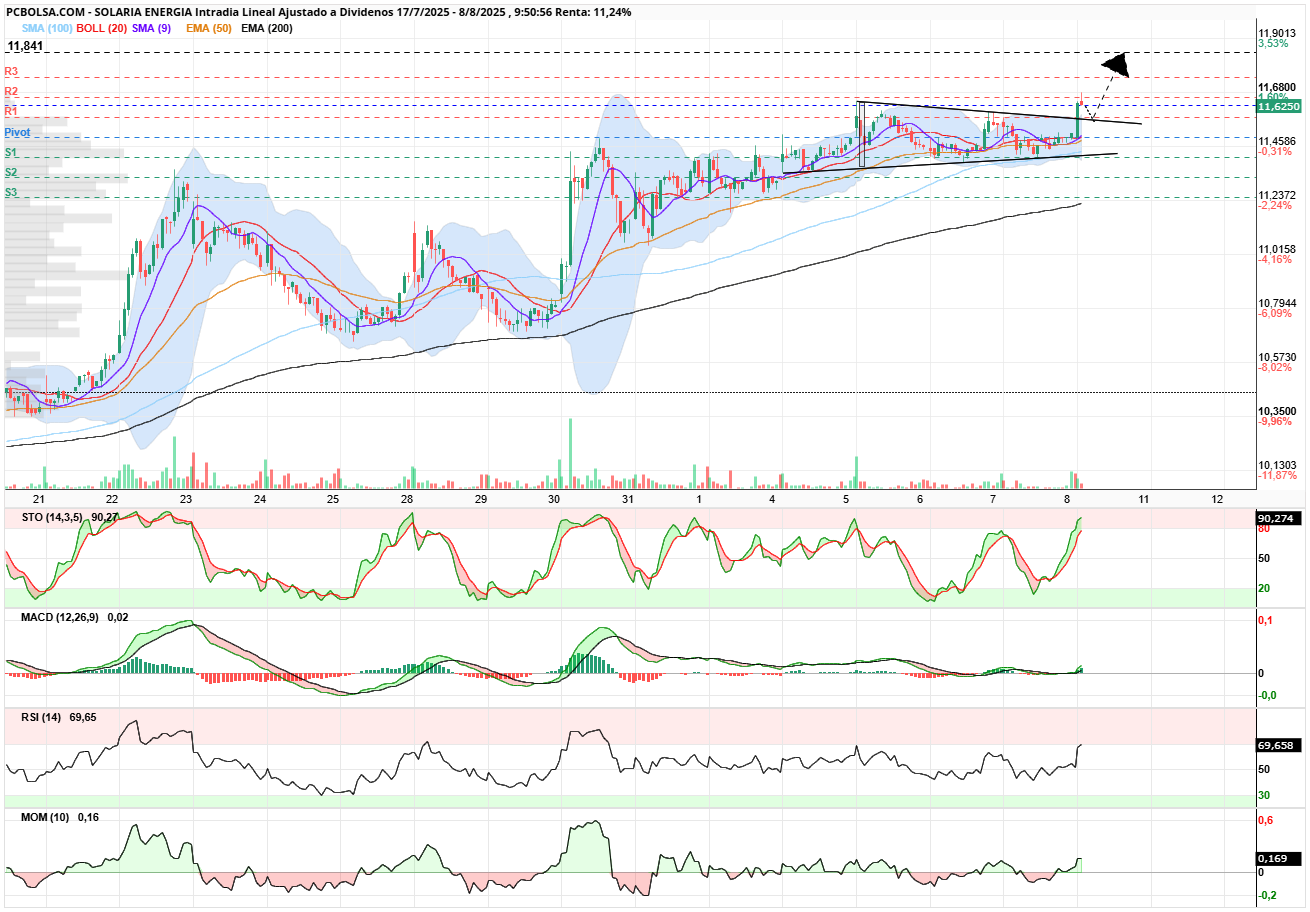Image resolution: width=1310 pixels, height=912 pixels.
Task: Select the -2,24% axis percentage
Action: pyautogui.click(x=1273, y=205)
